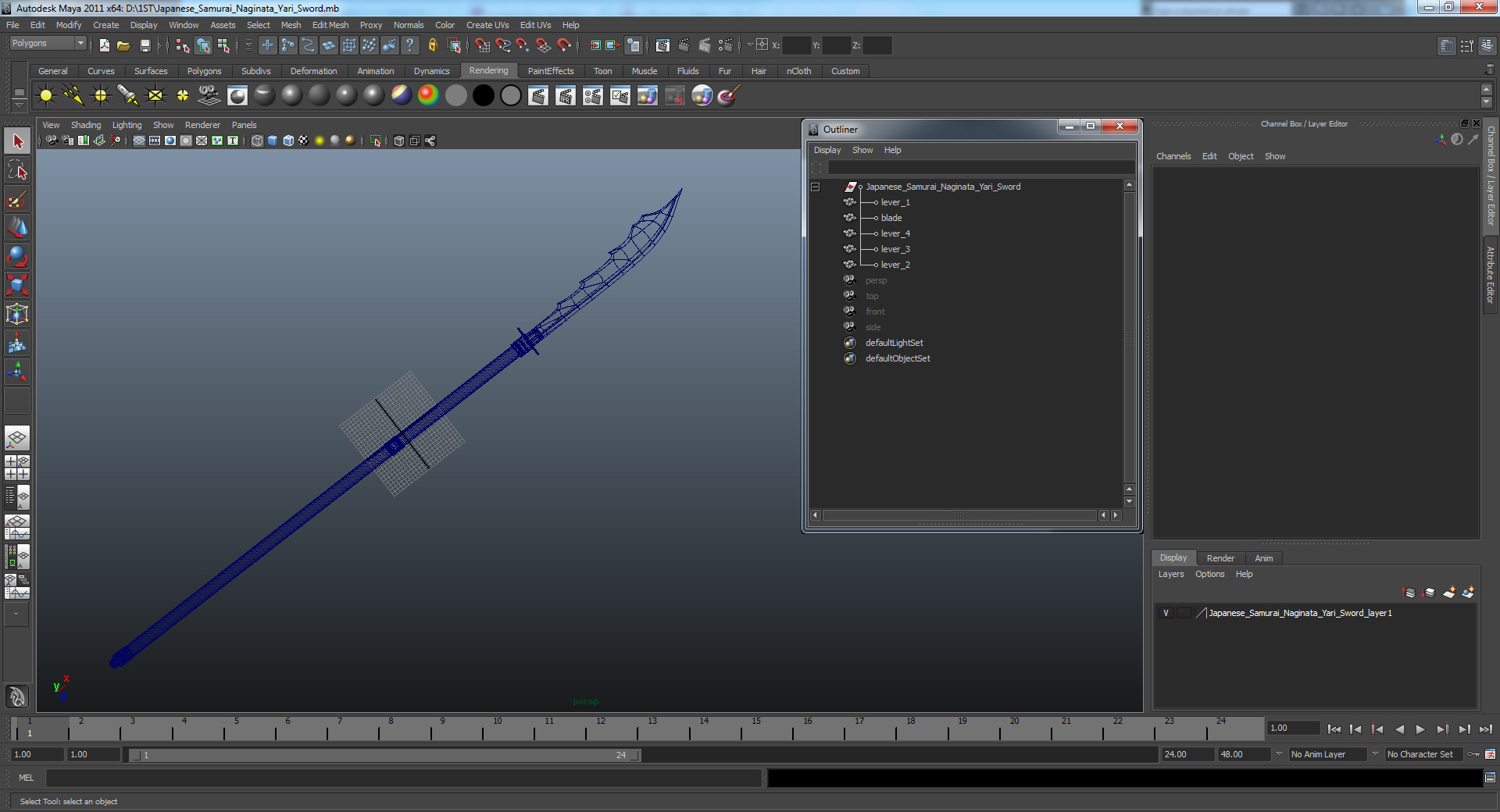Open the Create menu
This screenshot has height=812, width=1500.
(x=105, y=25)
